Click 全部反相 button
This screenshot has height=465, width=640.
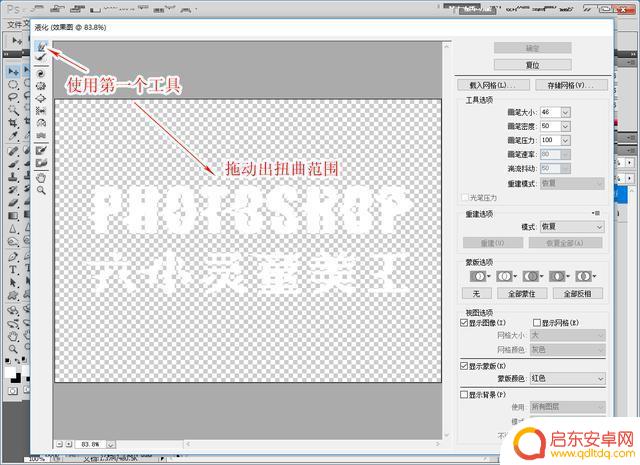pyautogui.click(x=578, y=293)
